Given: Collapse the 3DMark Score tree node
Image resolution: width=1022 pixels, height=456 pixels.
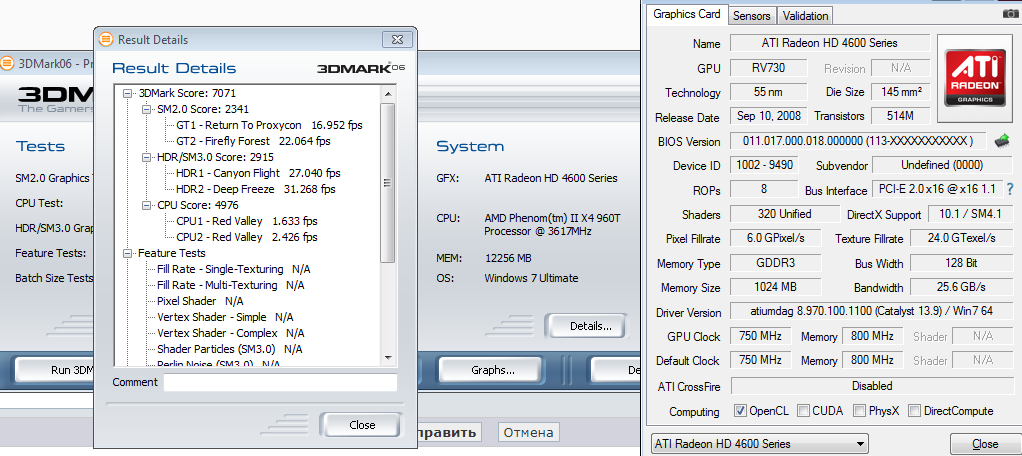Looking at the screenshot, I should coord(128,93).
